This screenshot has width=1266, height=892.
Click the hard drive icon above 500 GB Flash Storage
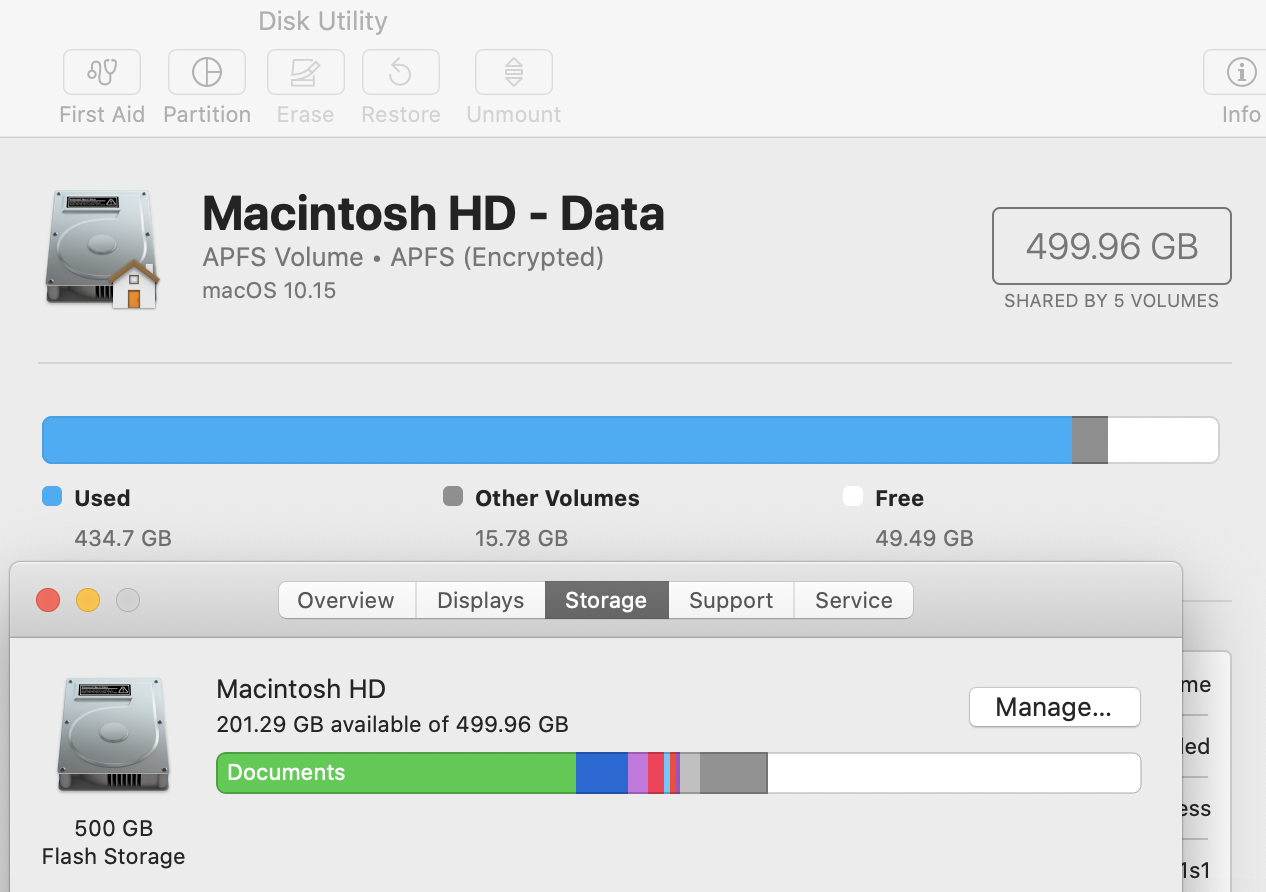[113, 735]
